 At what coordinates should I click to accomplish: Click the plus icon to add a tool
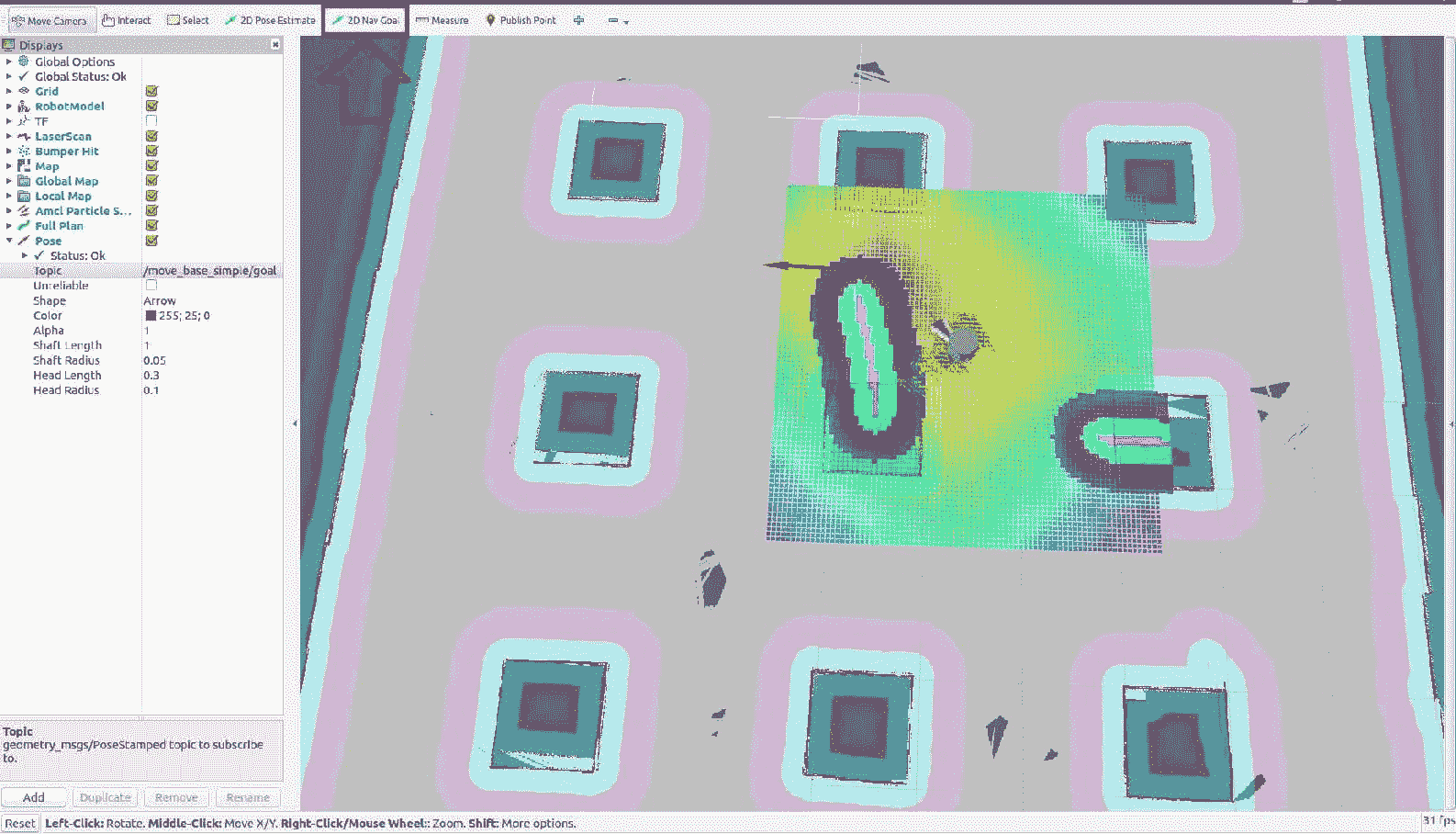[x=578, y=20]
